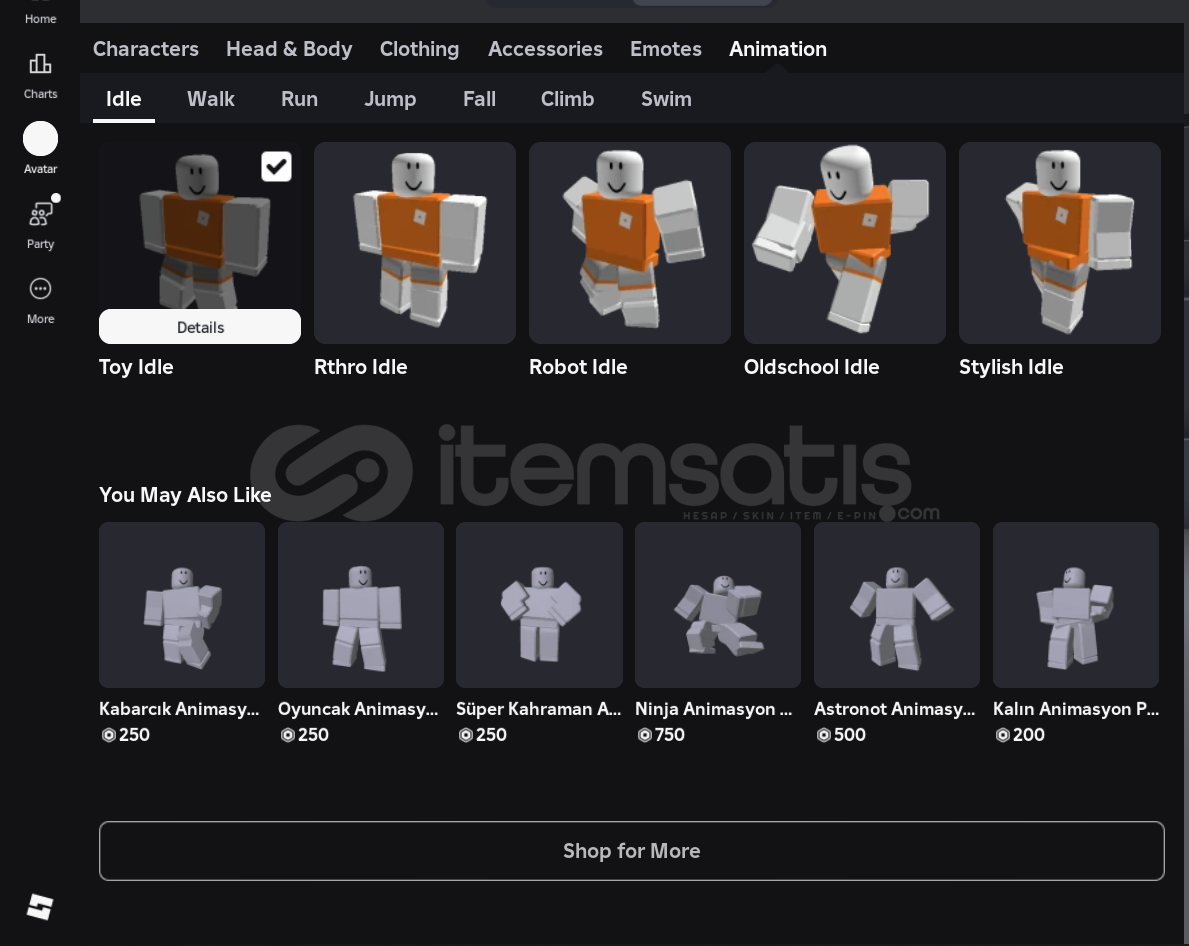Choose the Oldschool Idle thumbnail
This screenshot has width=1189, height=946.
tap(845, 243)
